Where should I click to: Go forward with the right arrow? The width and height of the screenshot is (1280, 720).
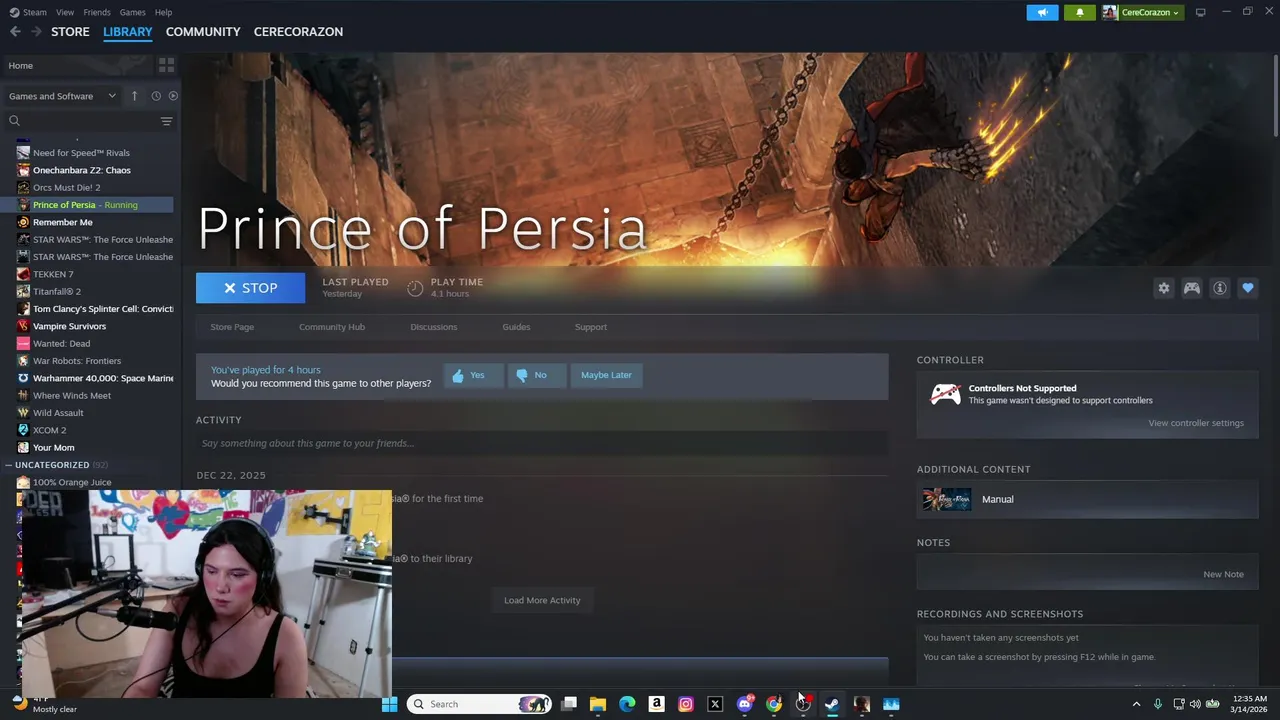point(36,32)
